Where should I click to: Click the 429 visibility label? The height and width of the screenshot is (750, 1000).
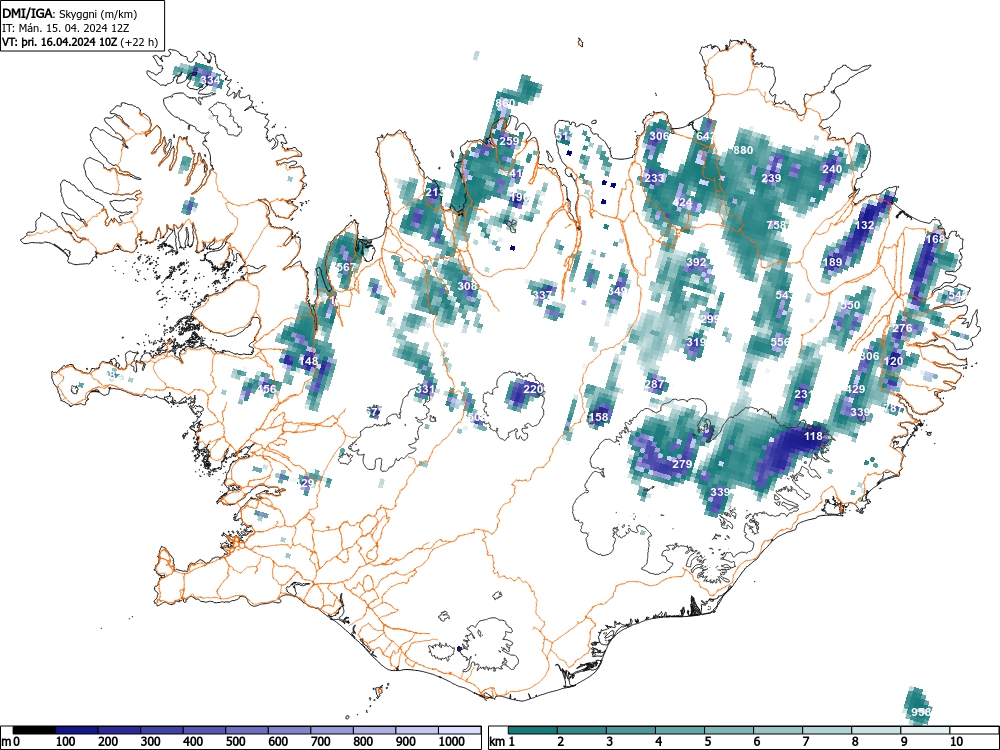[856, 389]
